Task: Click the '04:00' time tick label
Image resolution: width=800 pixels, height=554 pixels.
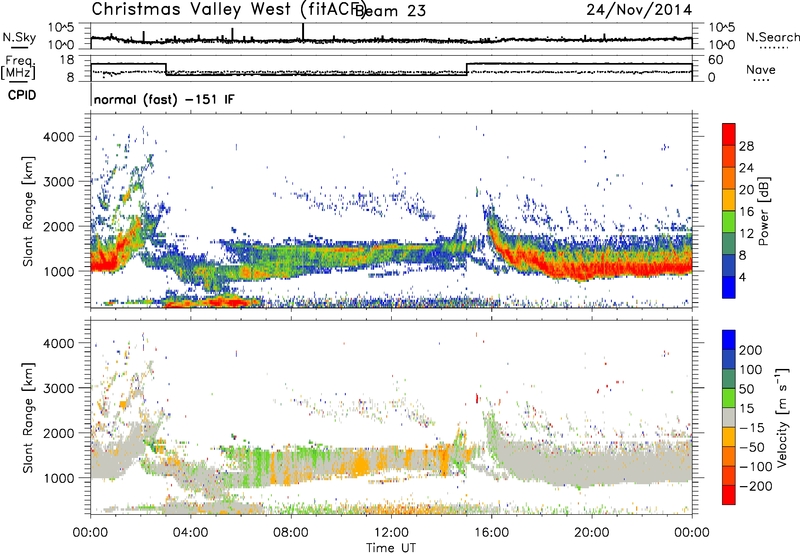Action: click(x=191, y=533)
